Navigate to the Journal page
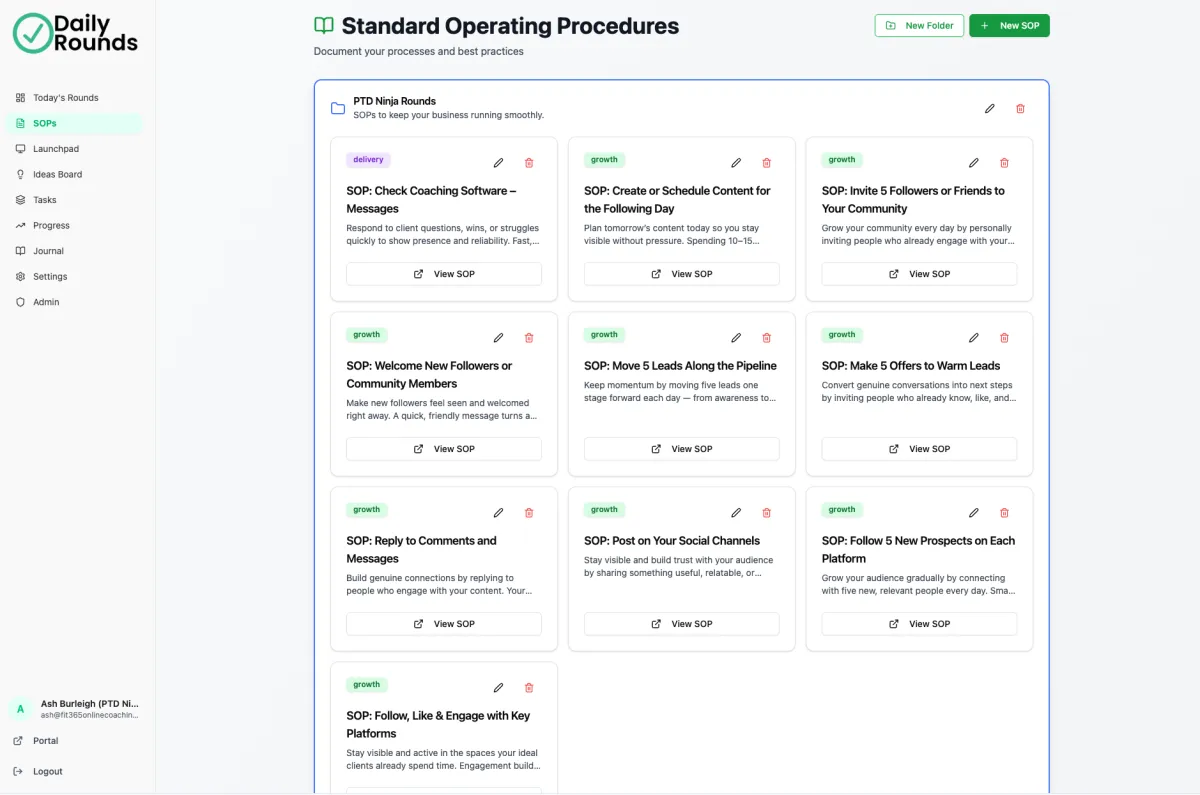The height and width of the screenshot is (795, 1200). point(48,251)
